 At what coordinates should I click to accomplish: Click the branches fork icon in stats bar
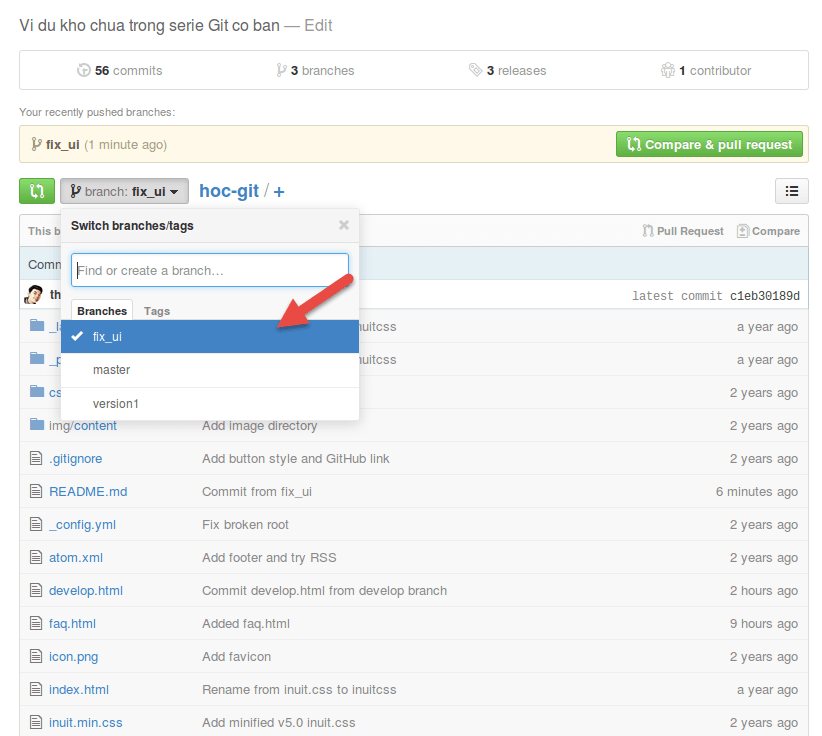pyautogui.click(x=282, y=70)
